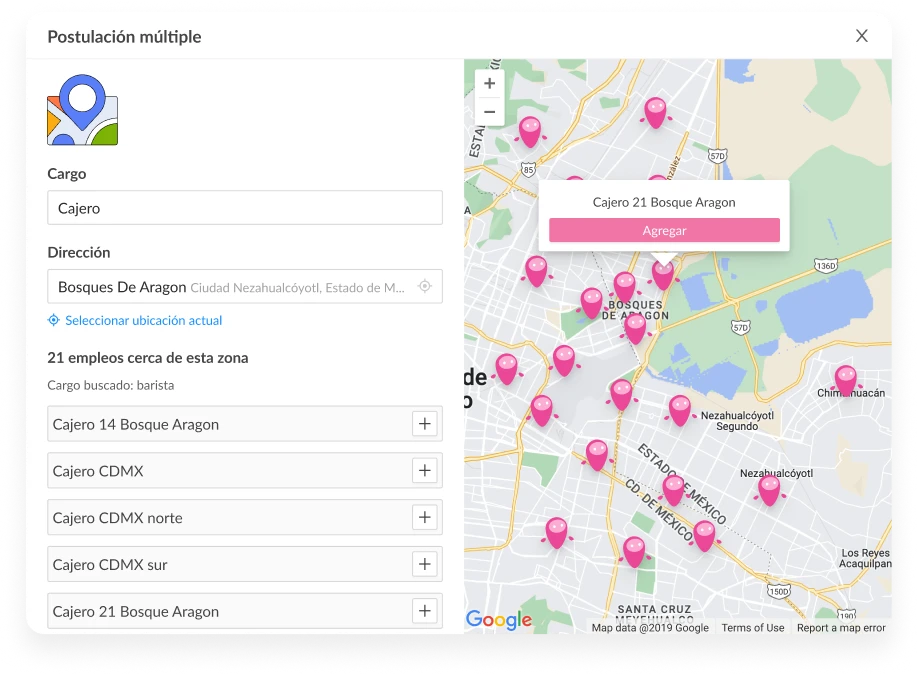Click the map pin above SANTA CRUZ label
The image size is (918, 675).
tap(634, 552)
